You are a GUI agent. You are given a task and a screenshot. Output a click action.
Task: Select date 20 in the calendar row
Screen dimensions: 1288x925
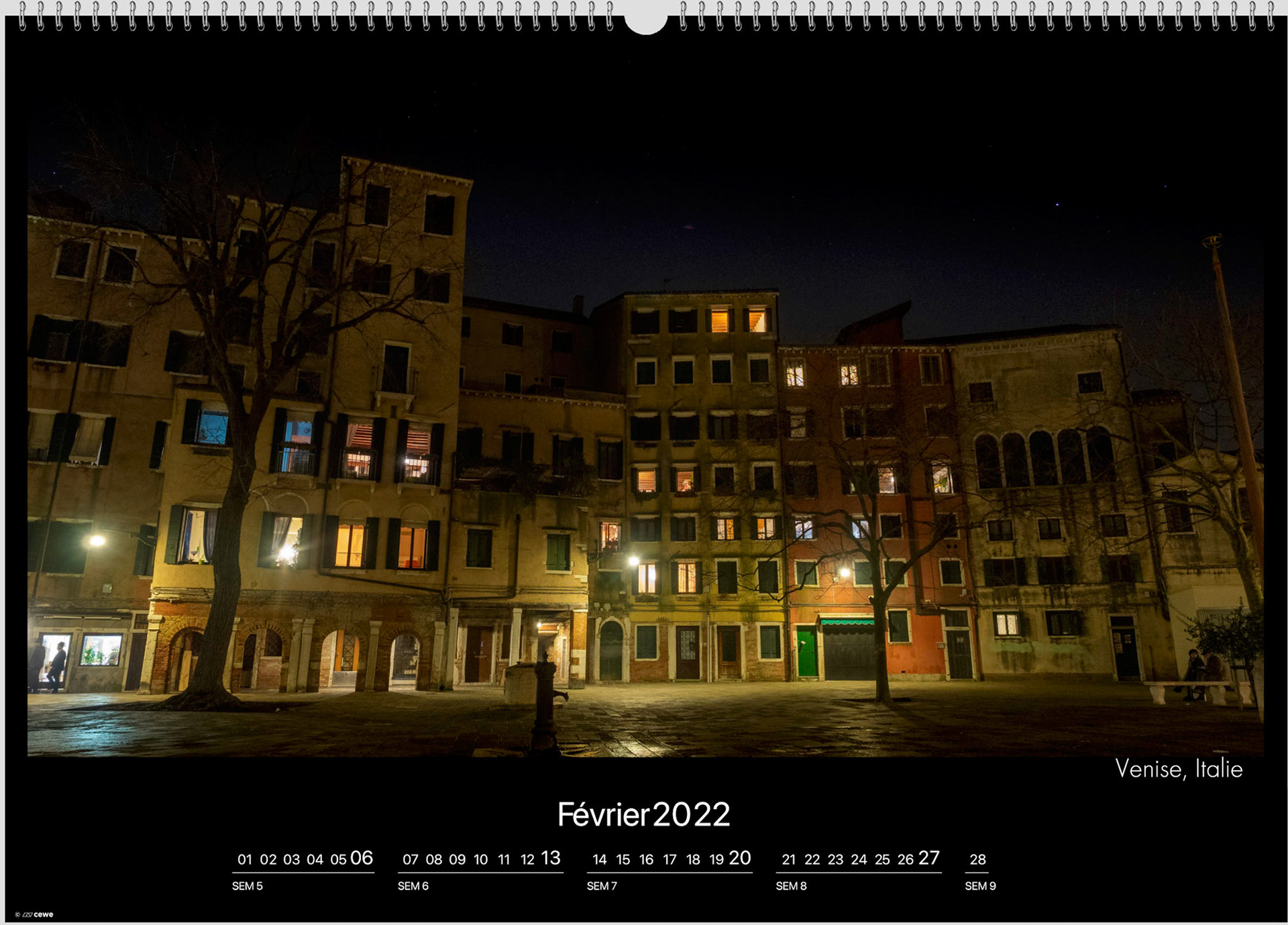click(739, 858)
